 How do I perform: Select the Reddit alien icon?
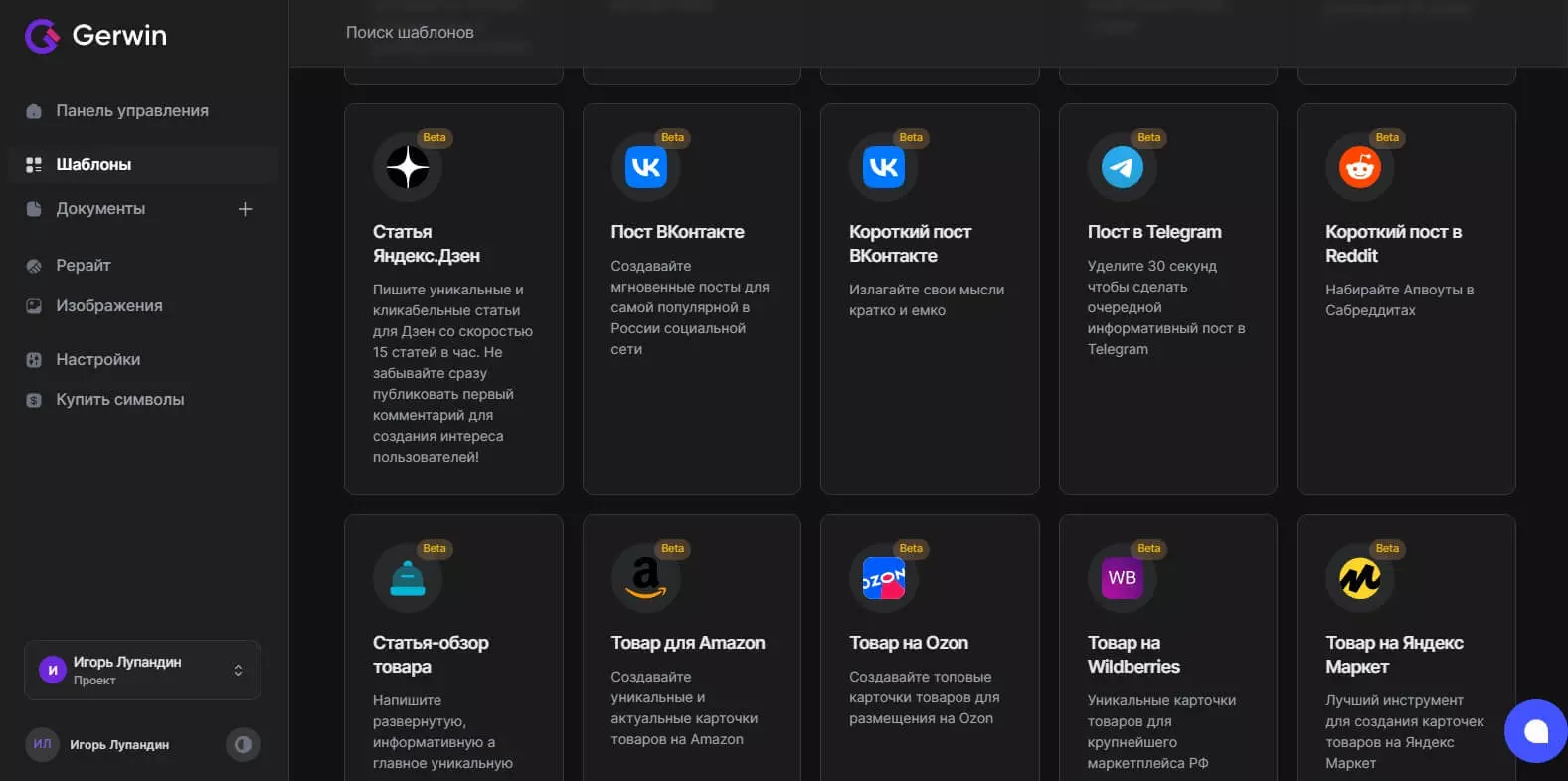[x=1360, y=167]
